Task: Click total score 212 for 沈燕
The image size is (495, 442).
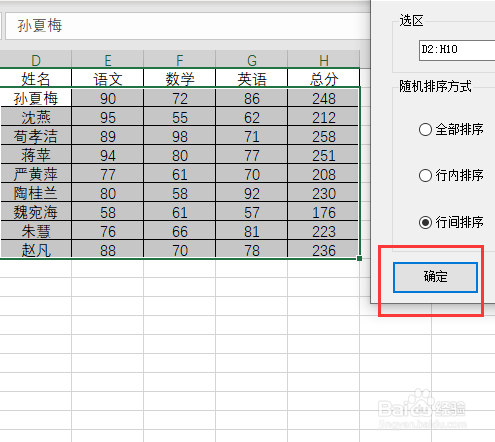Action: [x=324, y=117]
